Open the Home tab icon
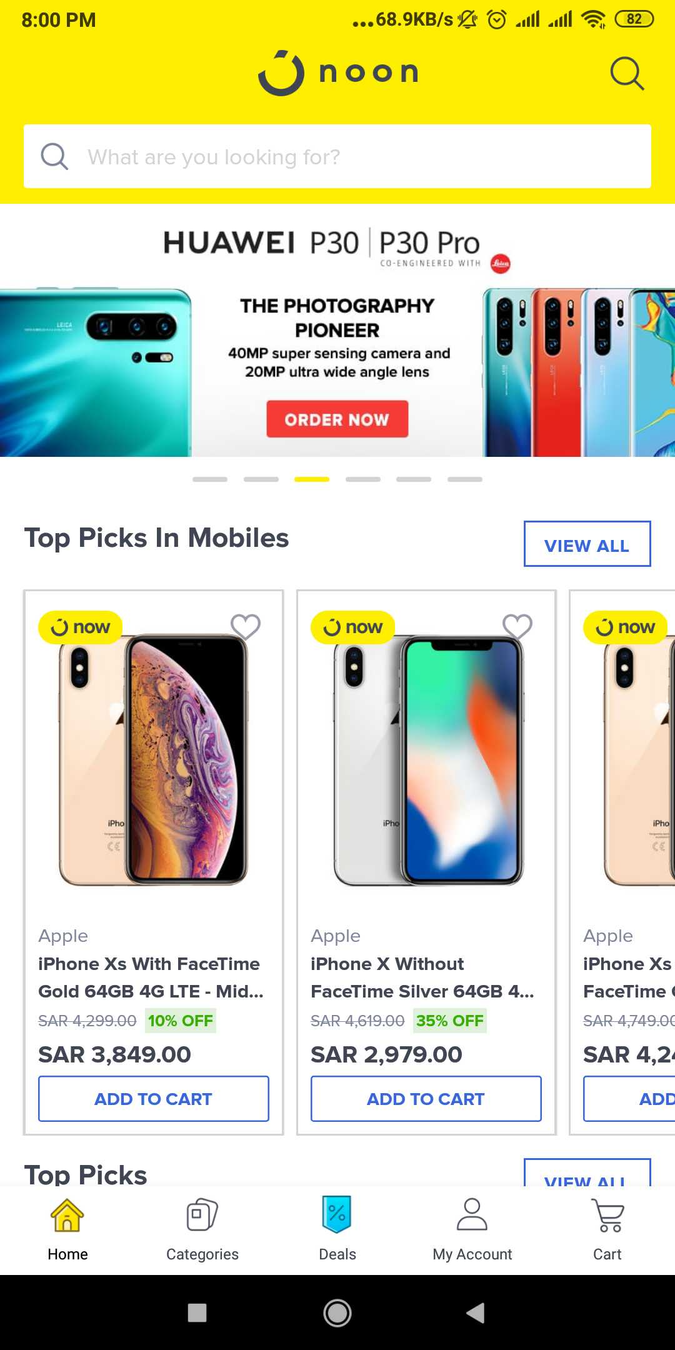This screenshot has width=675, height=1350. point(67,1216)
